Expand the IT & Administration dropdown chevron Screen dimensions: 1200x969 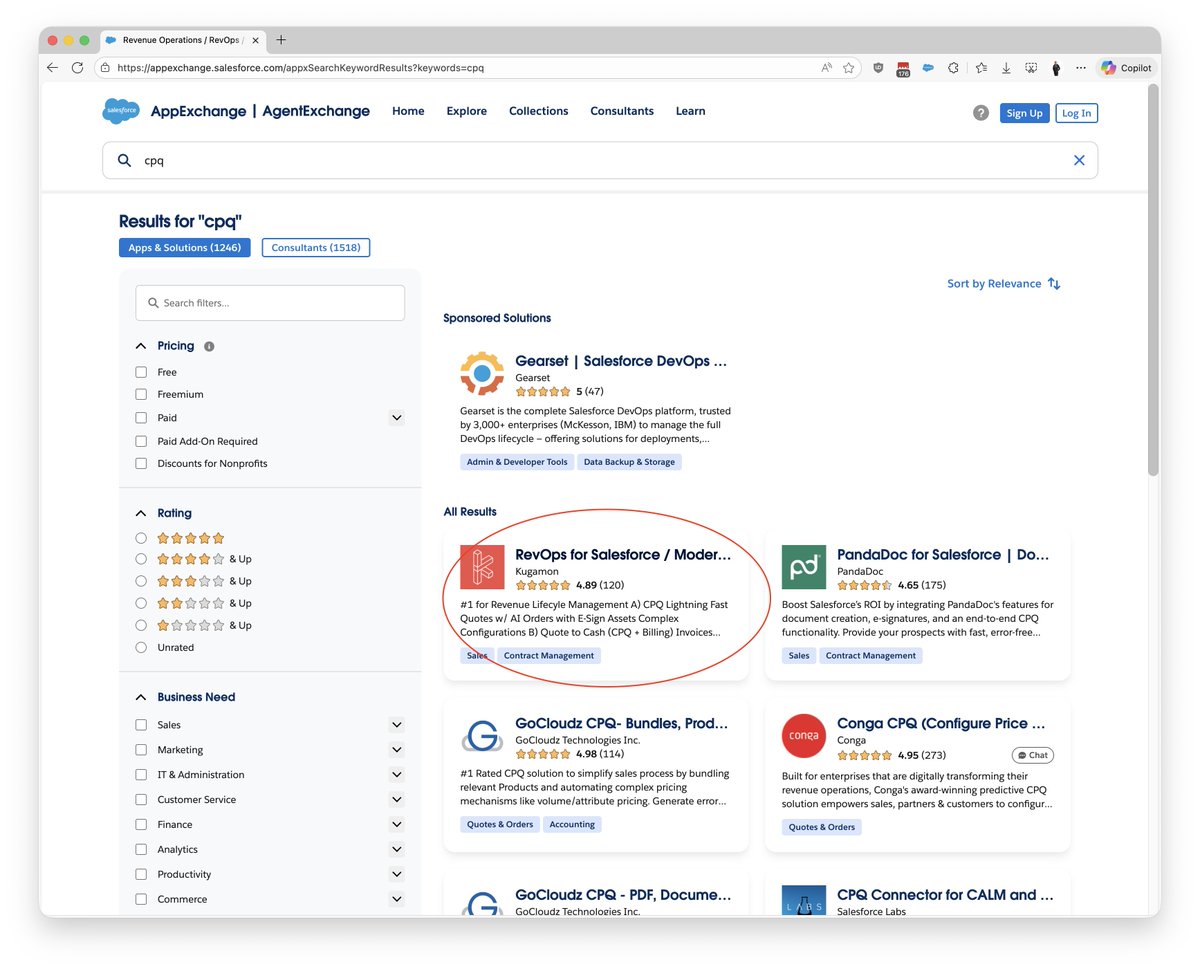click(397, 775)
